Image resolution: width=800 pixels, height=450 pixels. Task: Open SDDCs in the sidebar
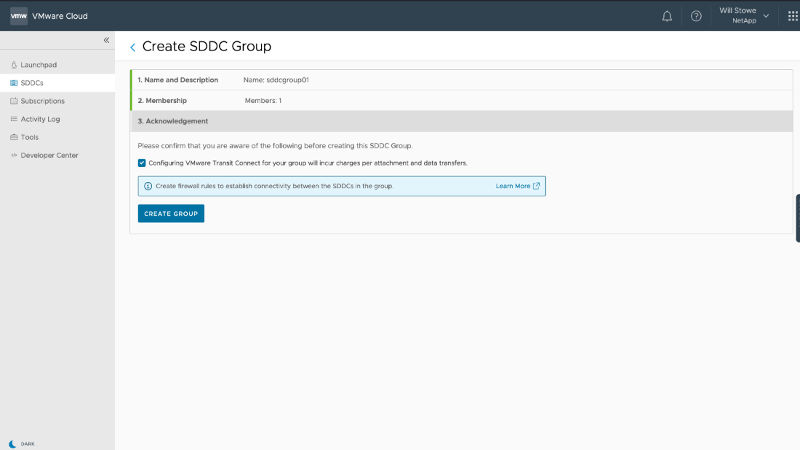32,83
